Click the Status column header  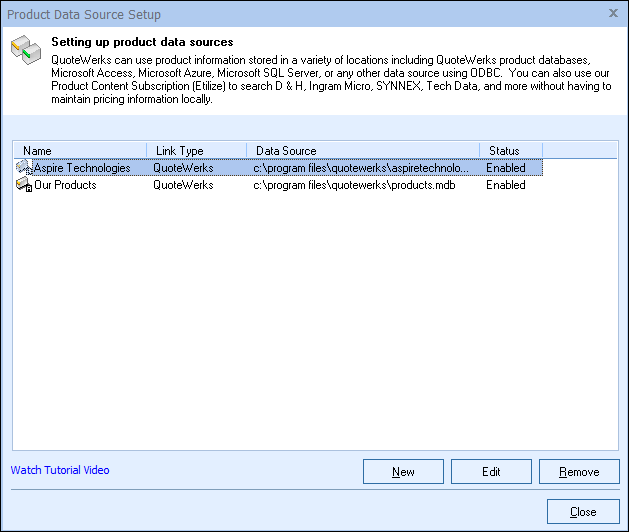tap(512, 151)
